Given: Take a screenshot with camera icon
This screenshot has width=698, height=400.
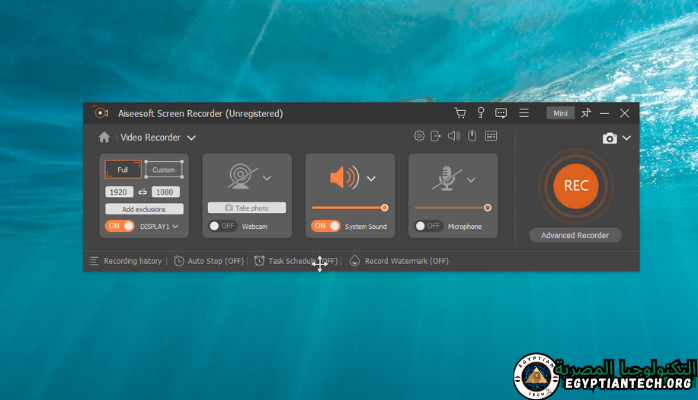Looking at the screenshot, I should click(x=610, y=138).
